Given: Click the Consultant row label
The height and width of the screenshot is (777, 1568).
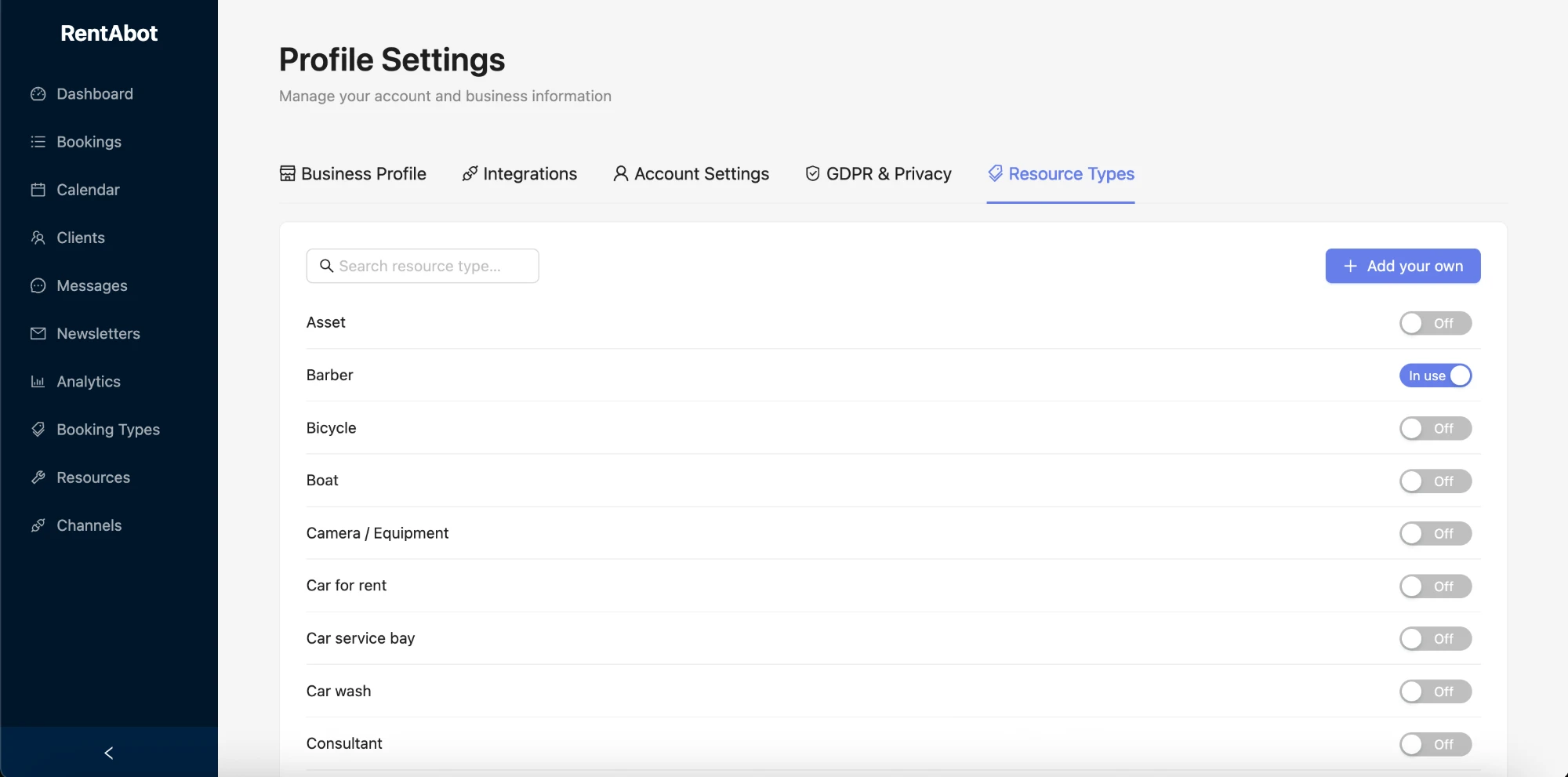Looking at the screenshot, I should point(344,743).
